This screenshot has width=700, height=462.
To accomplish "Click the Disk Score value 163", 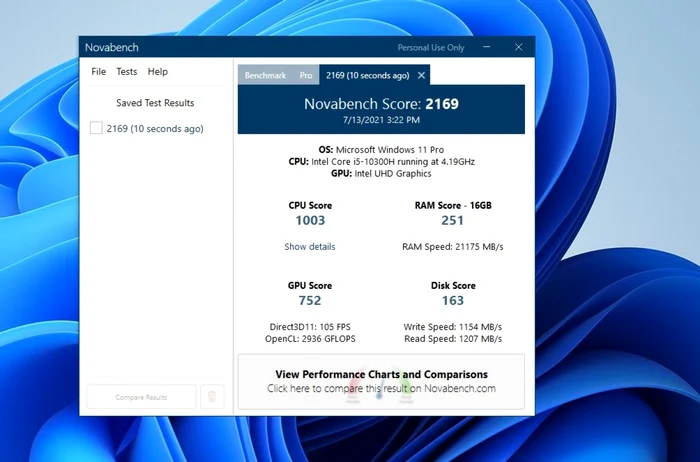I will 453,300.
